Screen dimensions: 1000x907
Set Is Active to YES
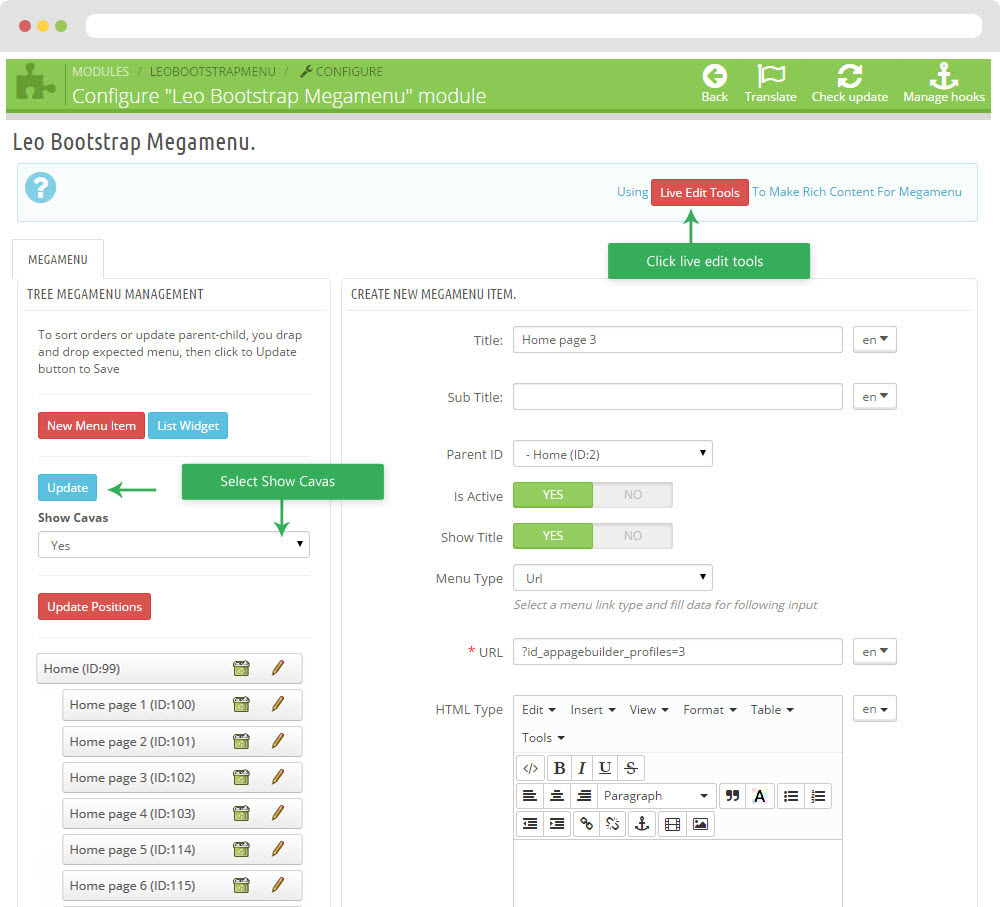click(553, 495)
